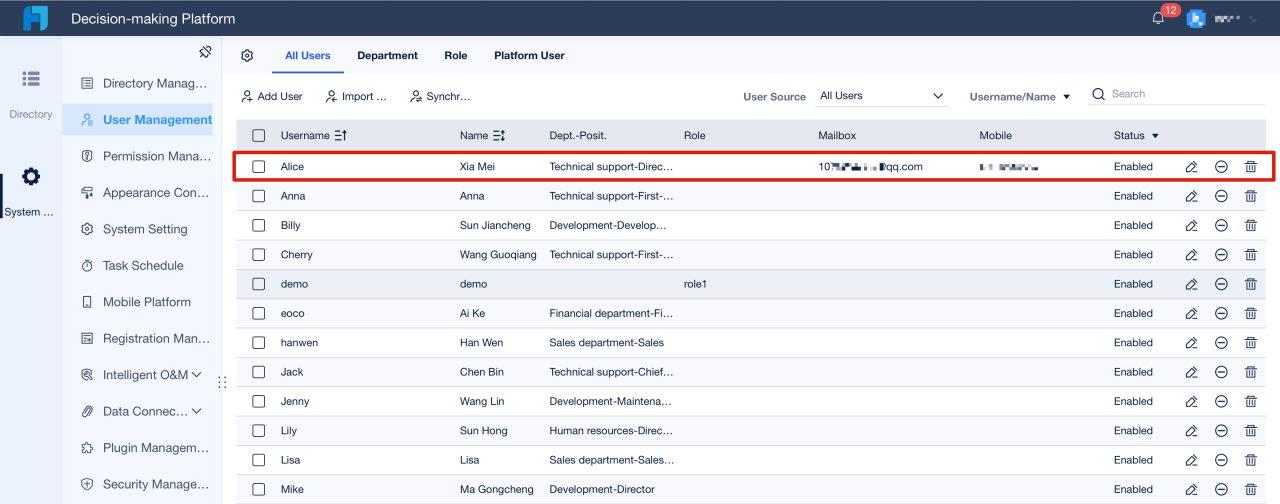This screenshot has width=1280, height=504.
Task: Sort by Name using the sort icon
Action: click(499, 135)
